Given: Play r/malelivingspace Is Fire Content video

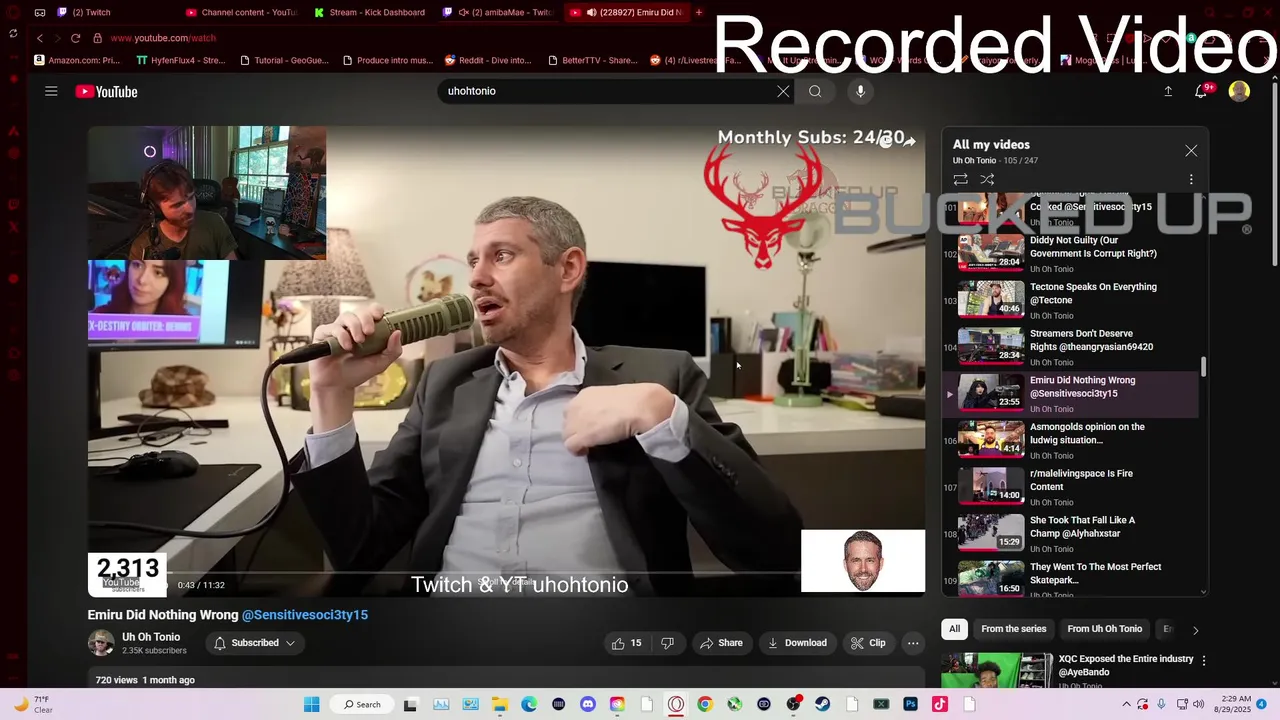Looking at the screenshot, I should [x=1070, y=487].
